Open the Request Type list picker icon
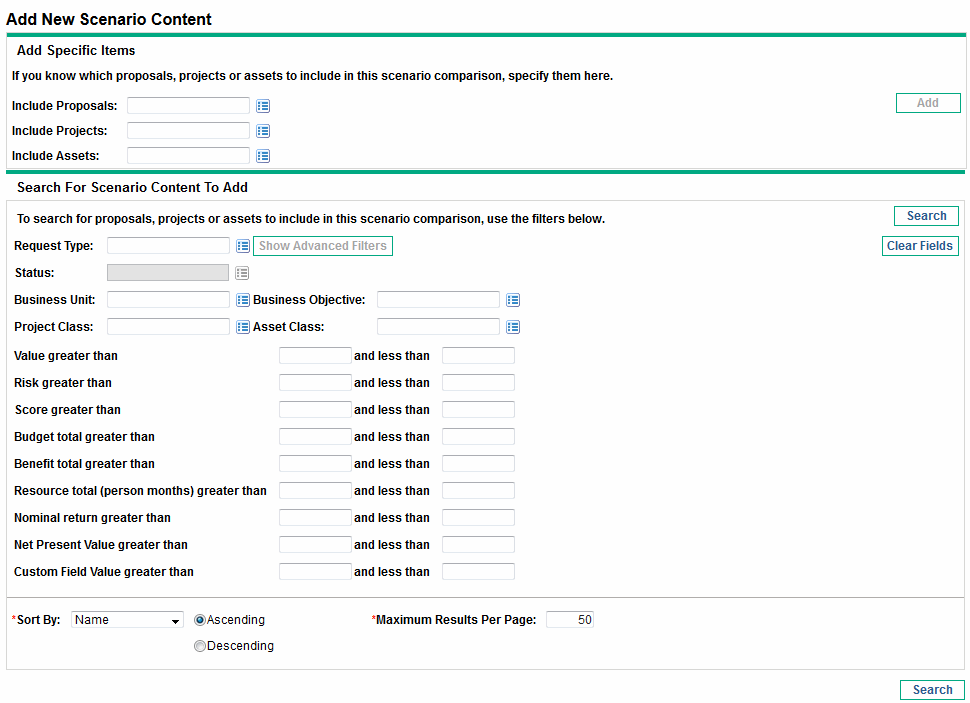The image size is (970, 703). pyautogui.click(x=243, y=246)
